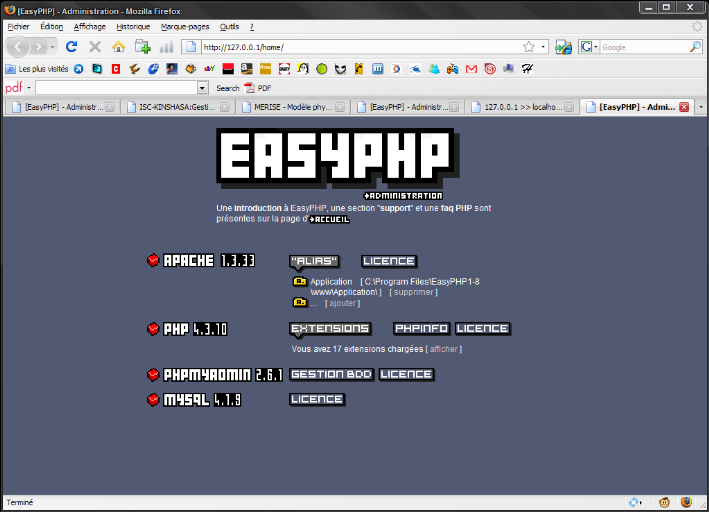Click the Firefox icon in status bar
Viewport: 709px width, 512px height.
(686, 502)
